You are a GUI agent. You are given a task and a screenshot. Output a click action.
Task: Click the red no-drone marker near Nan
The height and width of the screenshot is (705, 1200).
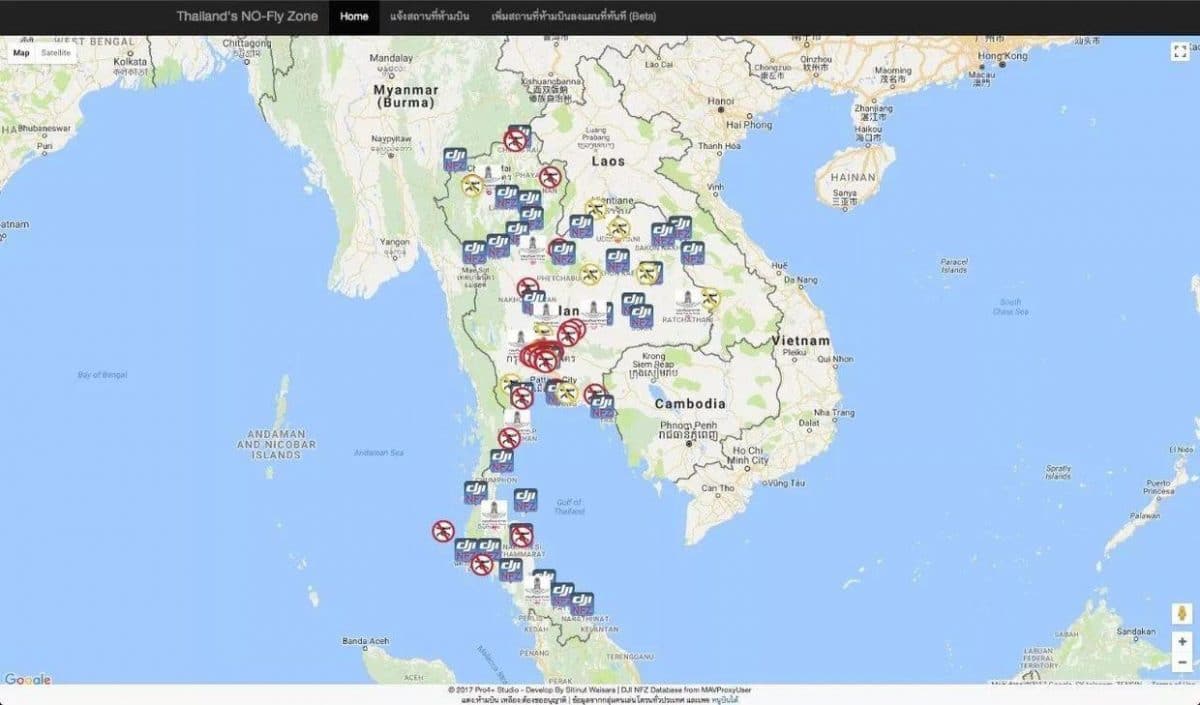pos(549,178)
